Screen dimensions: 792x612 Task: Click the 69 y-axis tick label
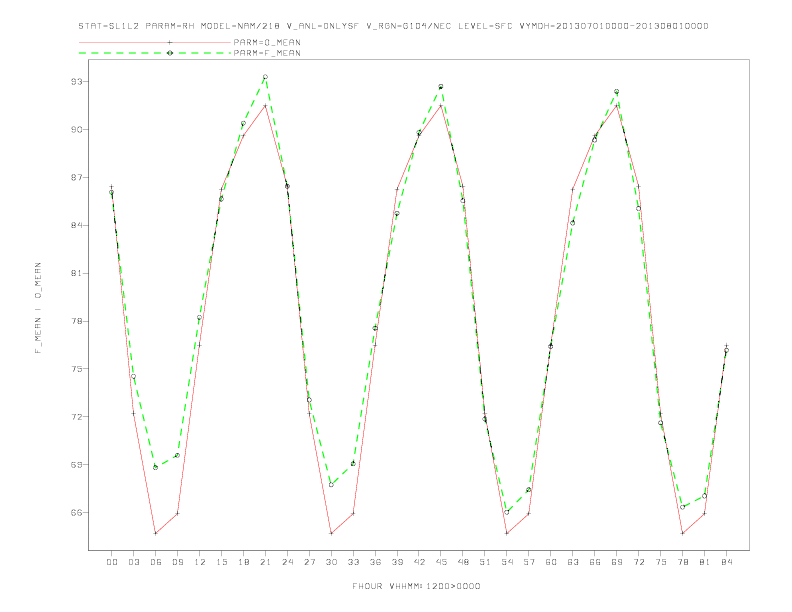click(76, 465)
